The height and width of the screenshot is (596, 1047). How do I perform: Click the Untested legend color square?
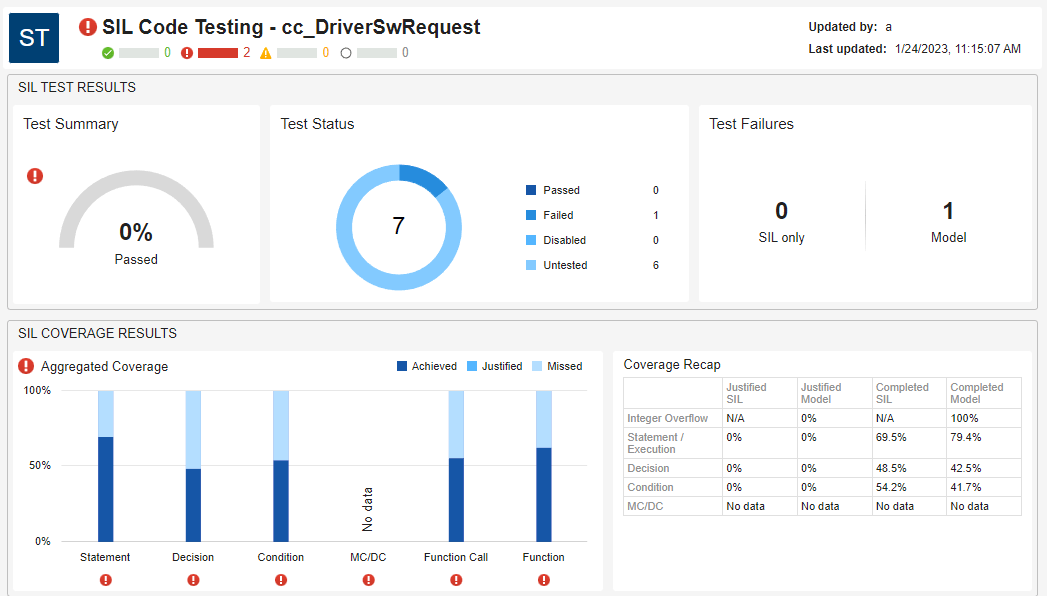pyautogui.click(x=531, y=265)
